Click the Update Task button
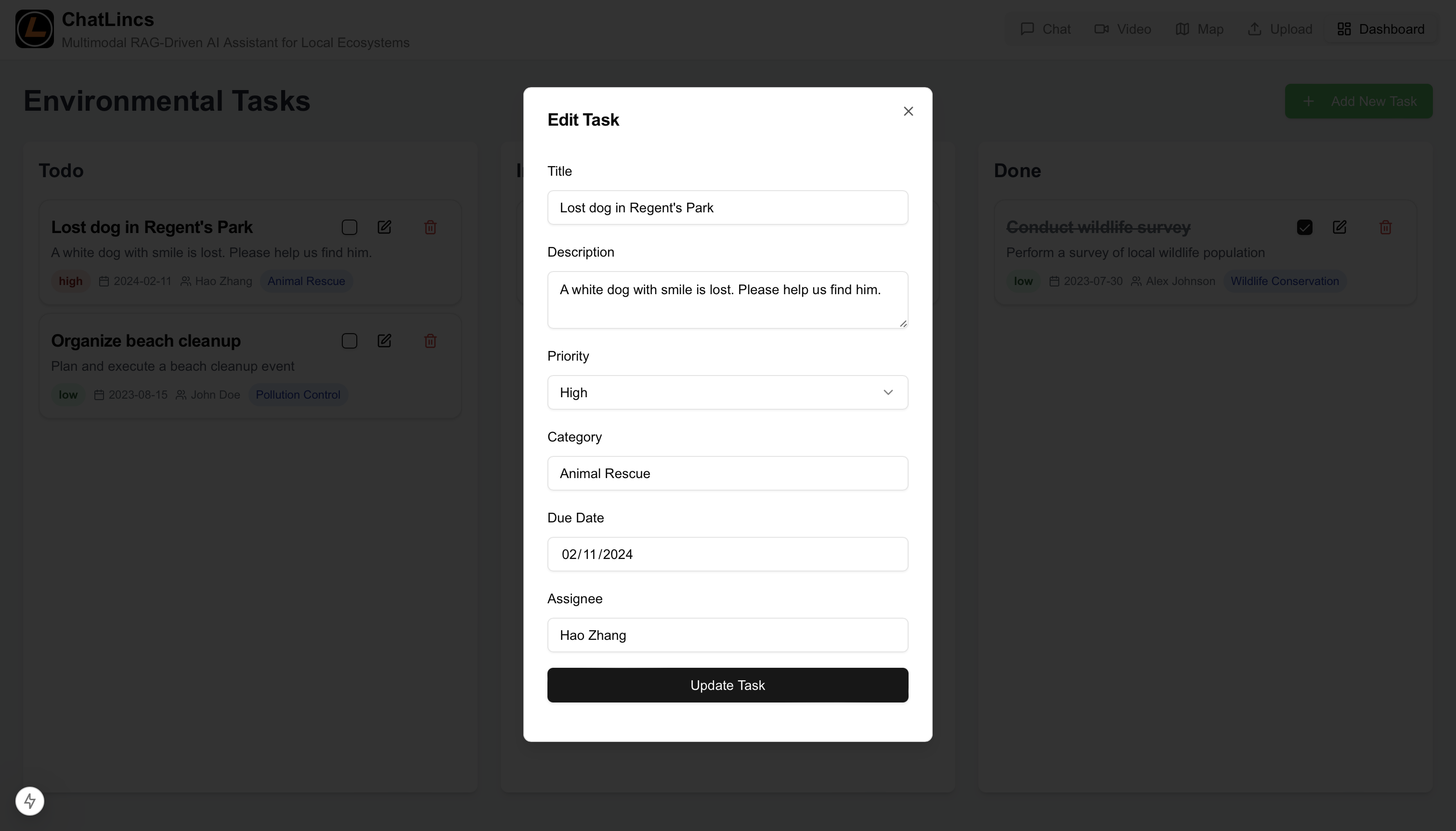This screenshot has height=831, width=1456. (x=727, y=684)
